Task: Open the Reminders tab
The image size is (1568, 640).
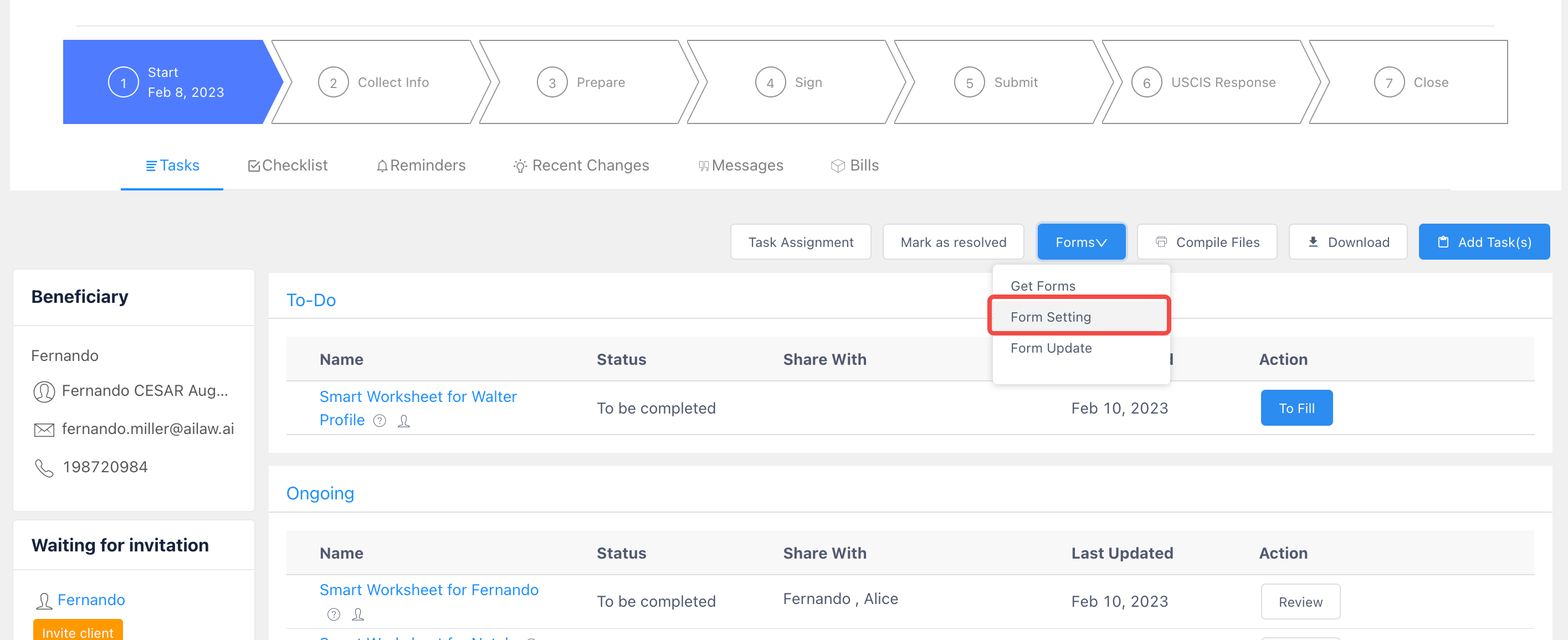Action: (421, 166)
